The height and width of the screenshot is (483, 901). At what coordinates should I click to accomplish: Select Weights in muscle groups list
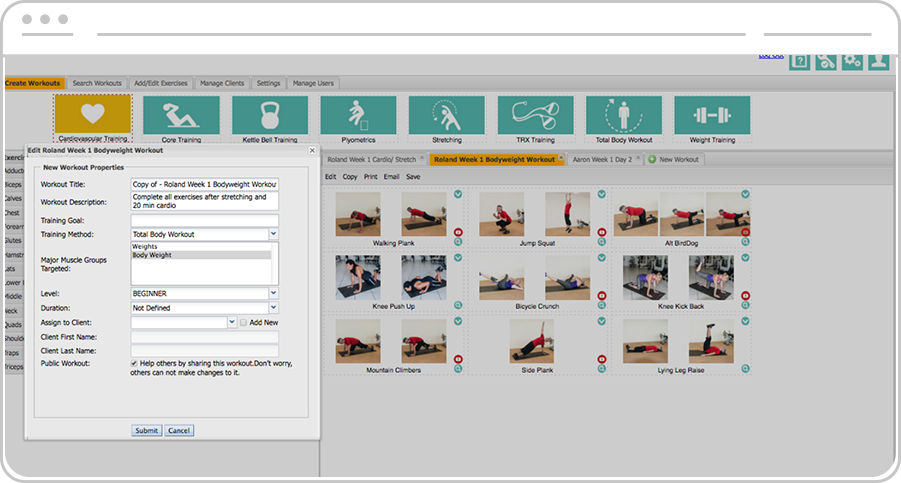201,246
